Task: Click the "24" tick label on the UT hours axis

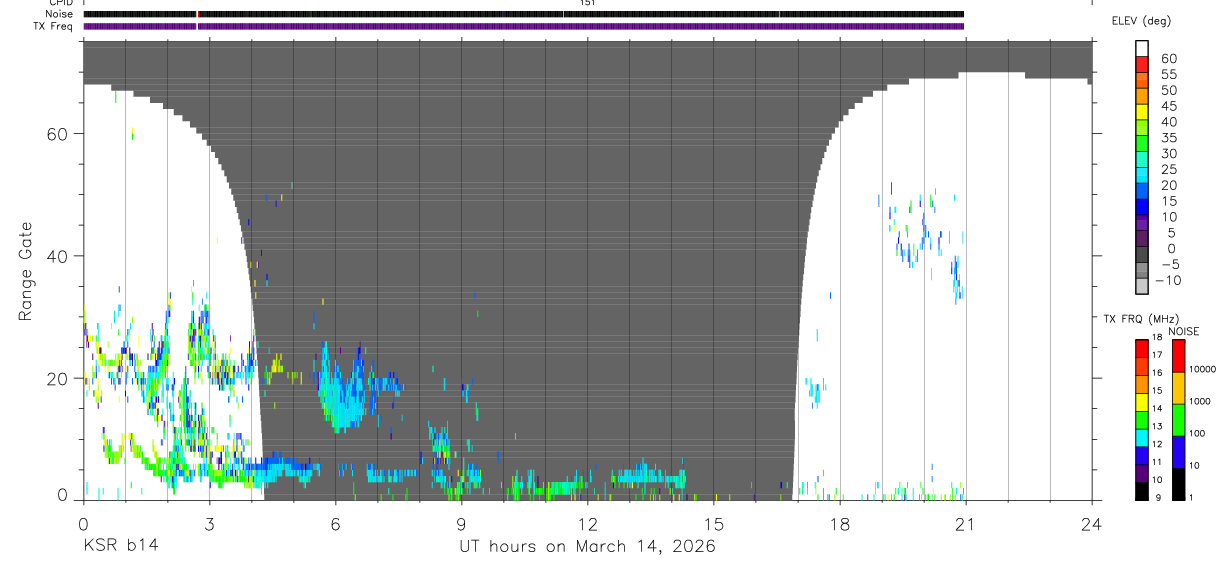Action: (1092, 524)
